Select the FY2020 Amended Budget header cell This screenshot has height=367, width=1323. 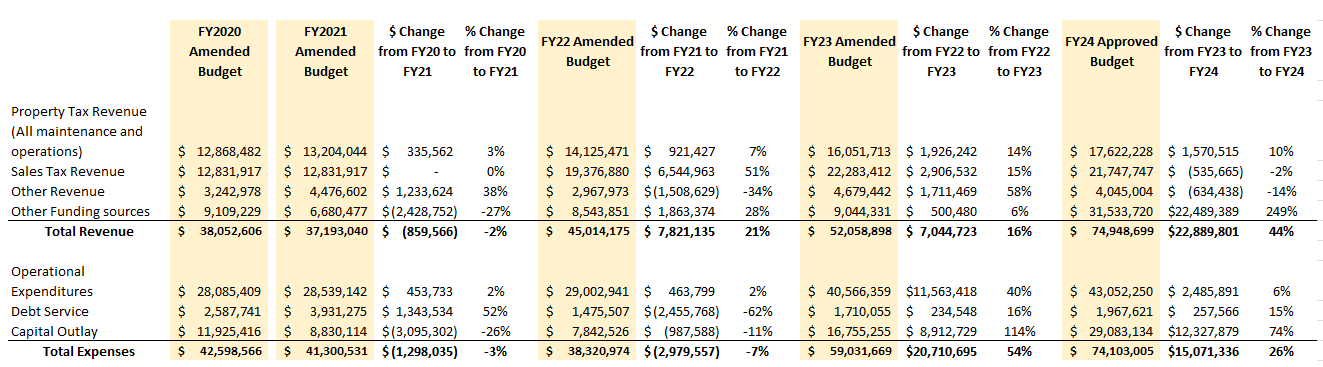[219, 51]
